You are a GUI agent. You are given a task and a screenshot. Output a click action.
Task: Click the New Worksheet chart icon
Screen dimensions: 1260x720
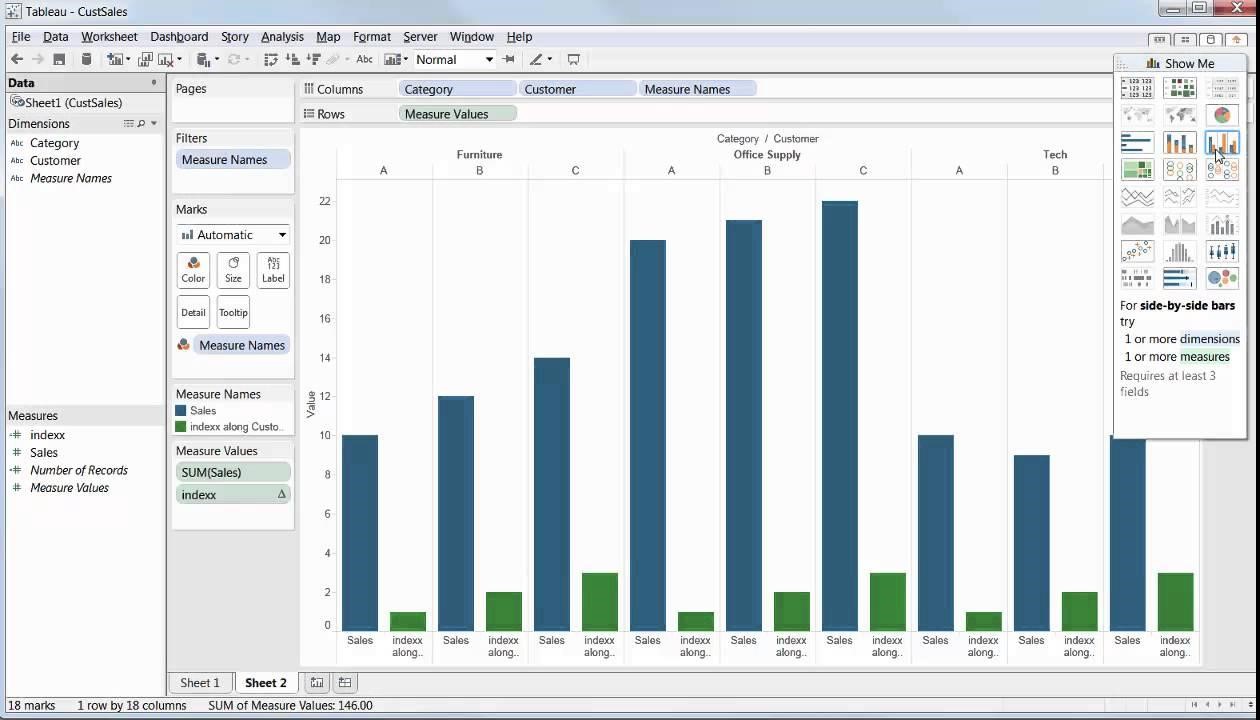[x=115, y=59]
